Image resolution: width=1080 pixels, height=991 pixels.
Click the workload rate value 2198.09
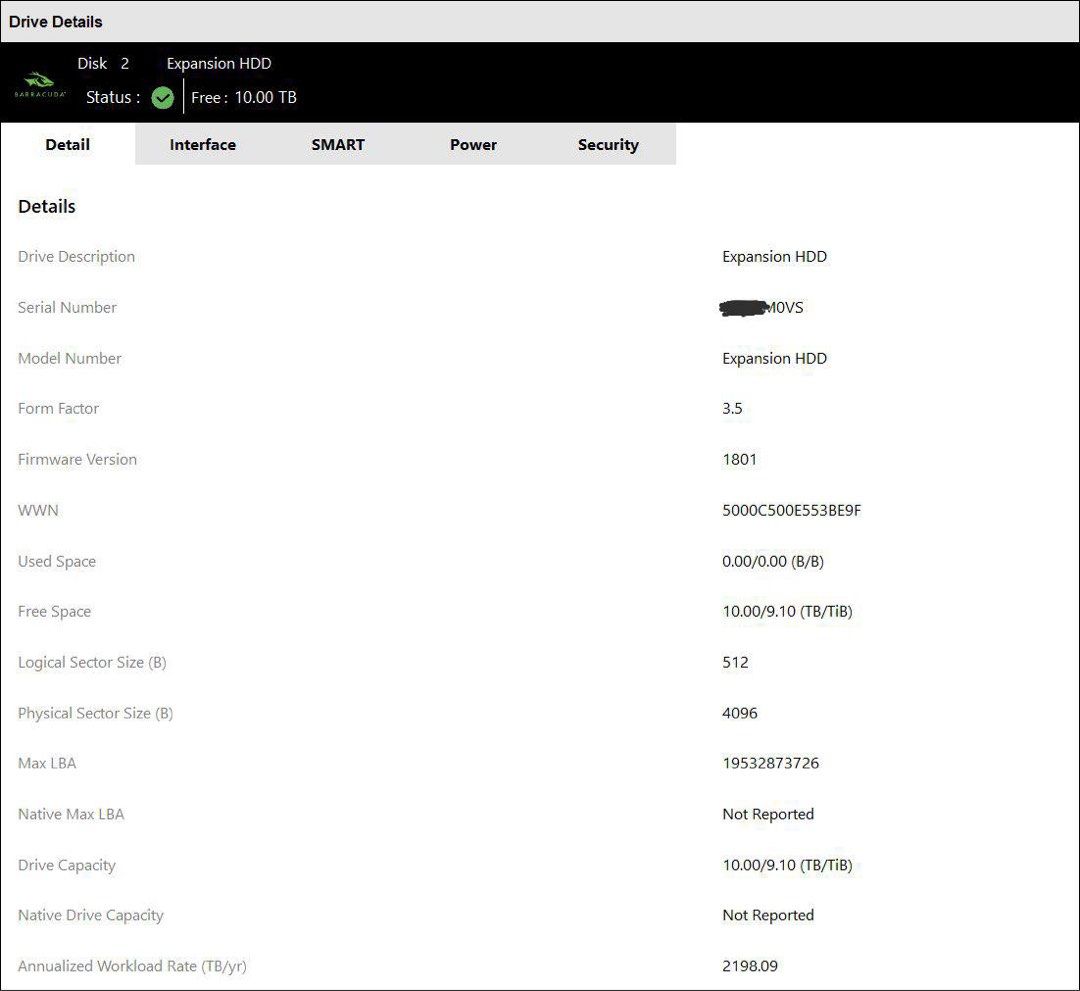click(x=750, y=966)
